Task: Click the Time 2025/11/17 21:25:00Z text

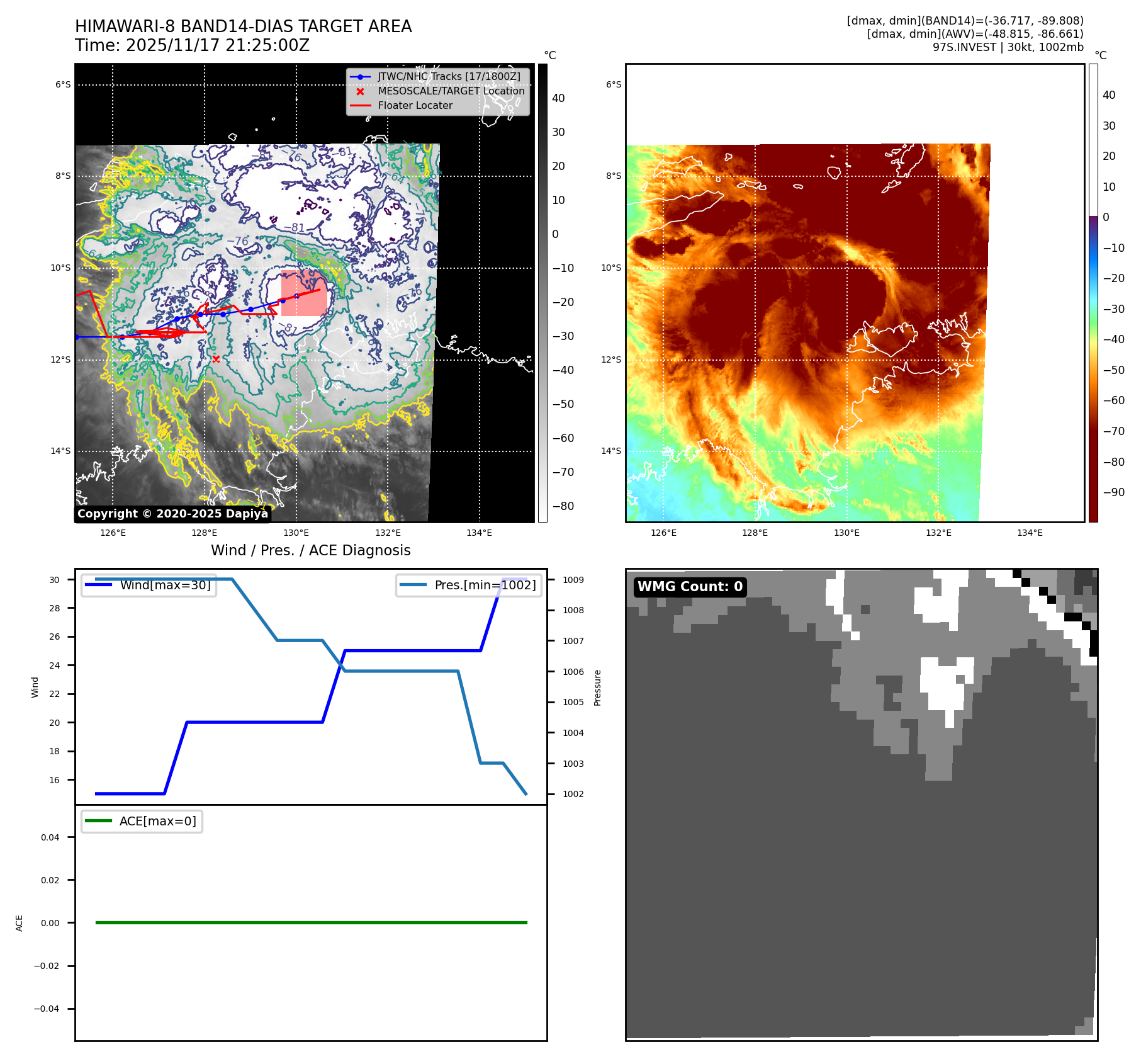Action: (x=192, y=45)
